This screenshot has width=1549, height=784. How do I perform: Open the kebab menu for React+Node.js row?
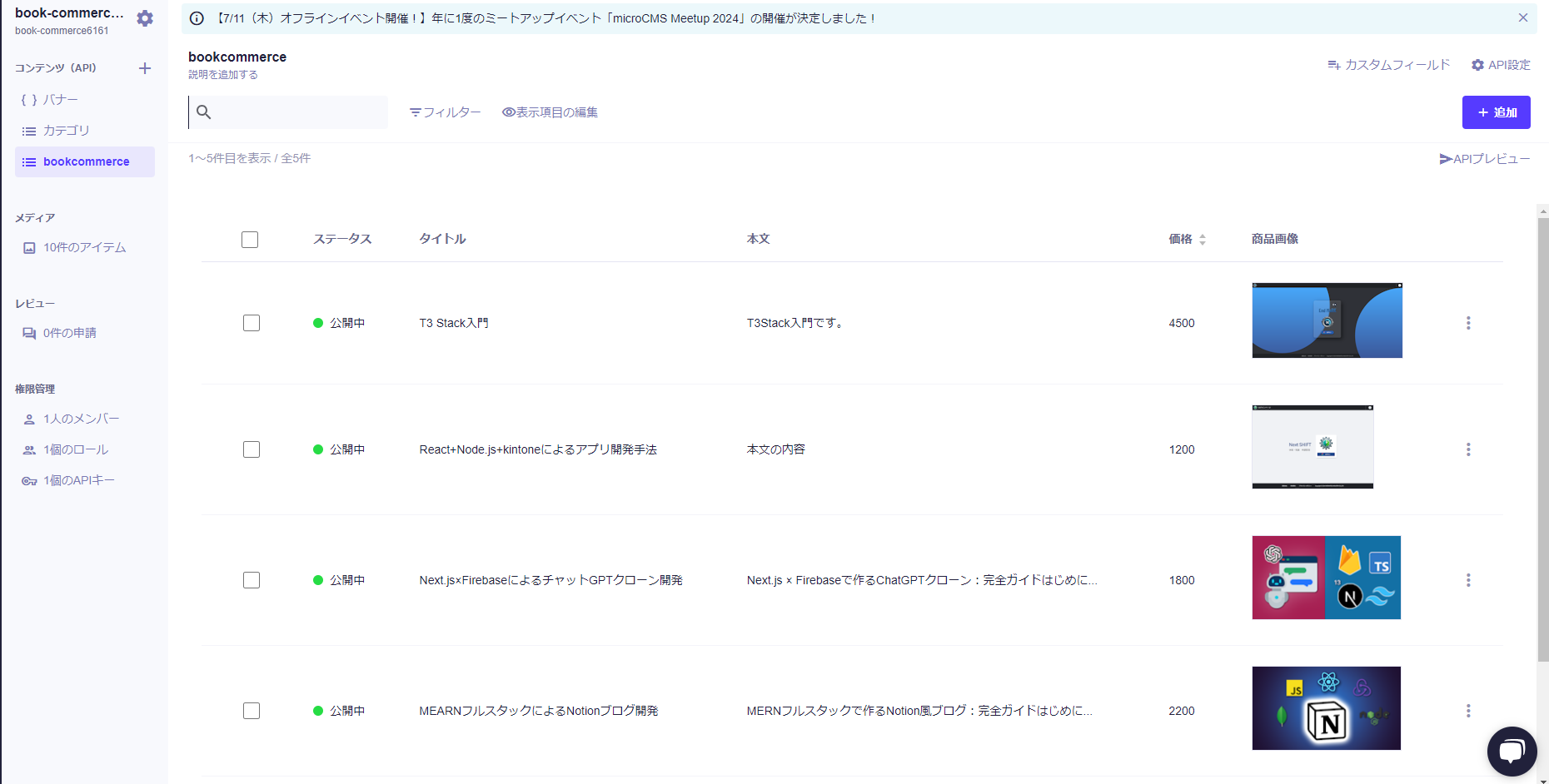1468,449
